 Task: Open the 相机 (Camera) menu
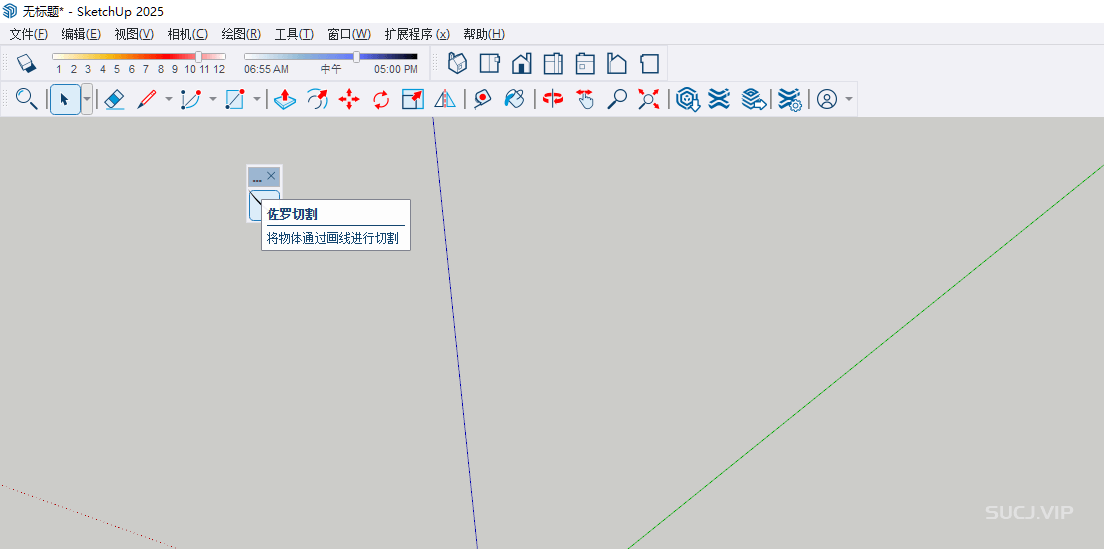[x=187, y=34]
